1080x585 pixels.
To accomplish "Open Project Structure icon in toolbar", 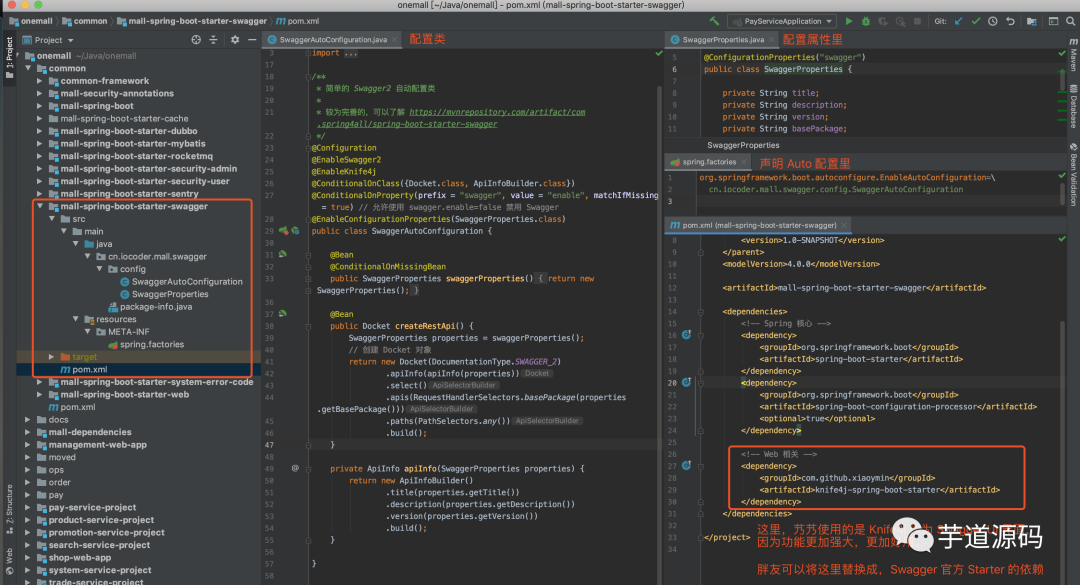I will coord(1032,21).
